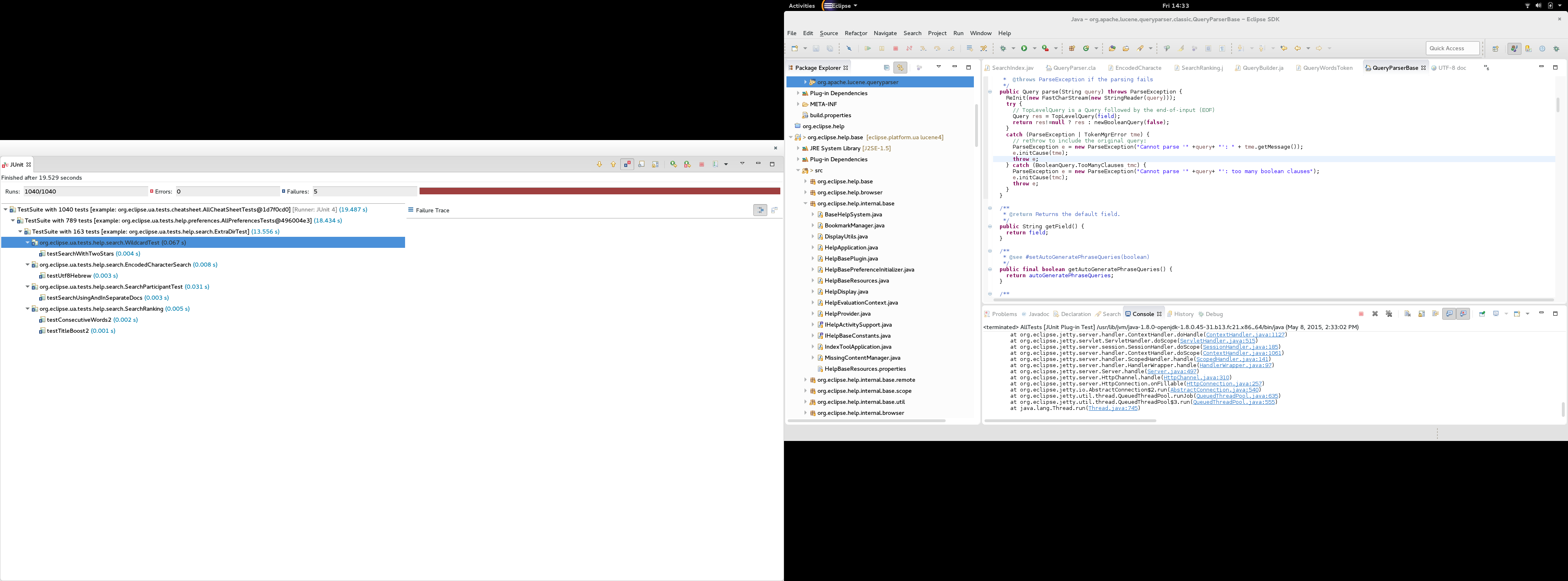Image resolution: width=1568 pixels, height=581 pixels.
Task: Toggle Show Console on Standard Out
Action: (1449, 314)
